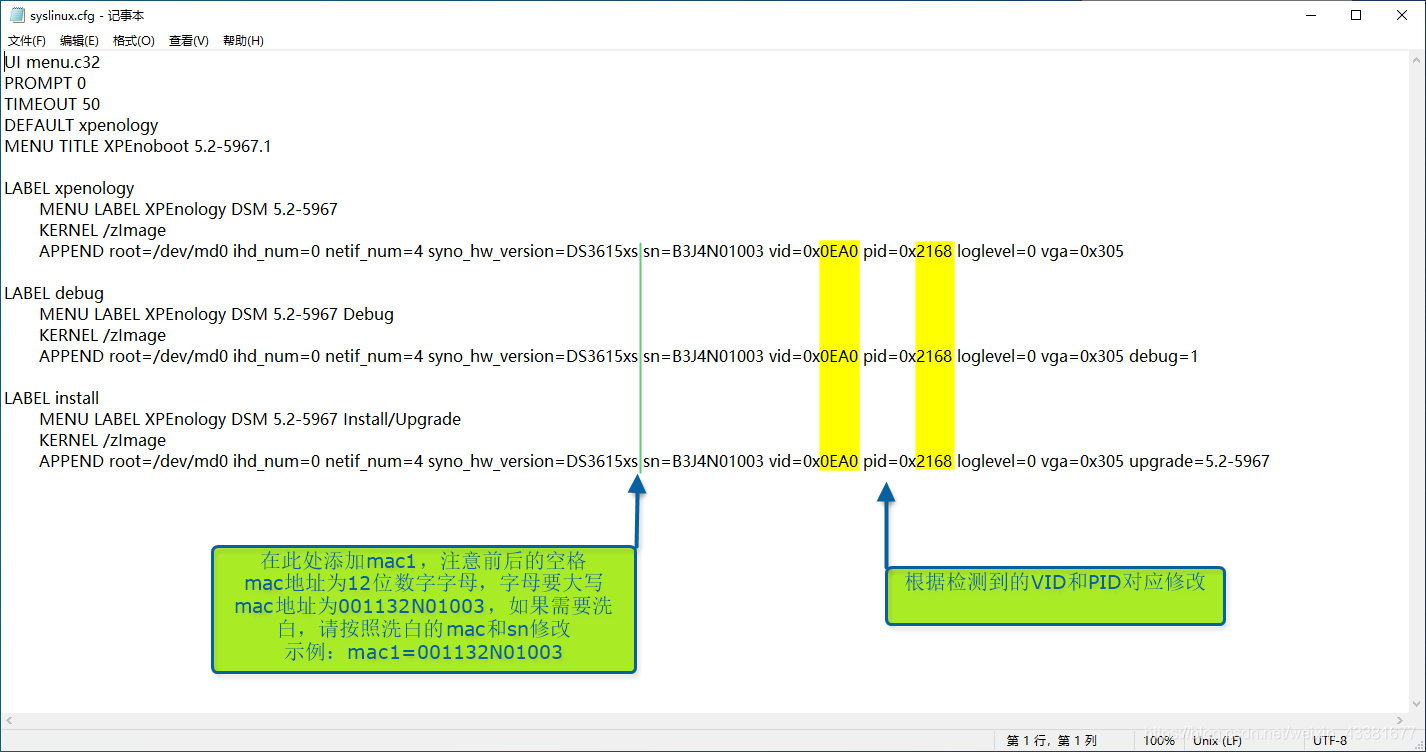Click the horizontal scrollbar left arrow
This screenshot has width=1426, height=752.
(x=9, y=721)
